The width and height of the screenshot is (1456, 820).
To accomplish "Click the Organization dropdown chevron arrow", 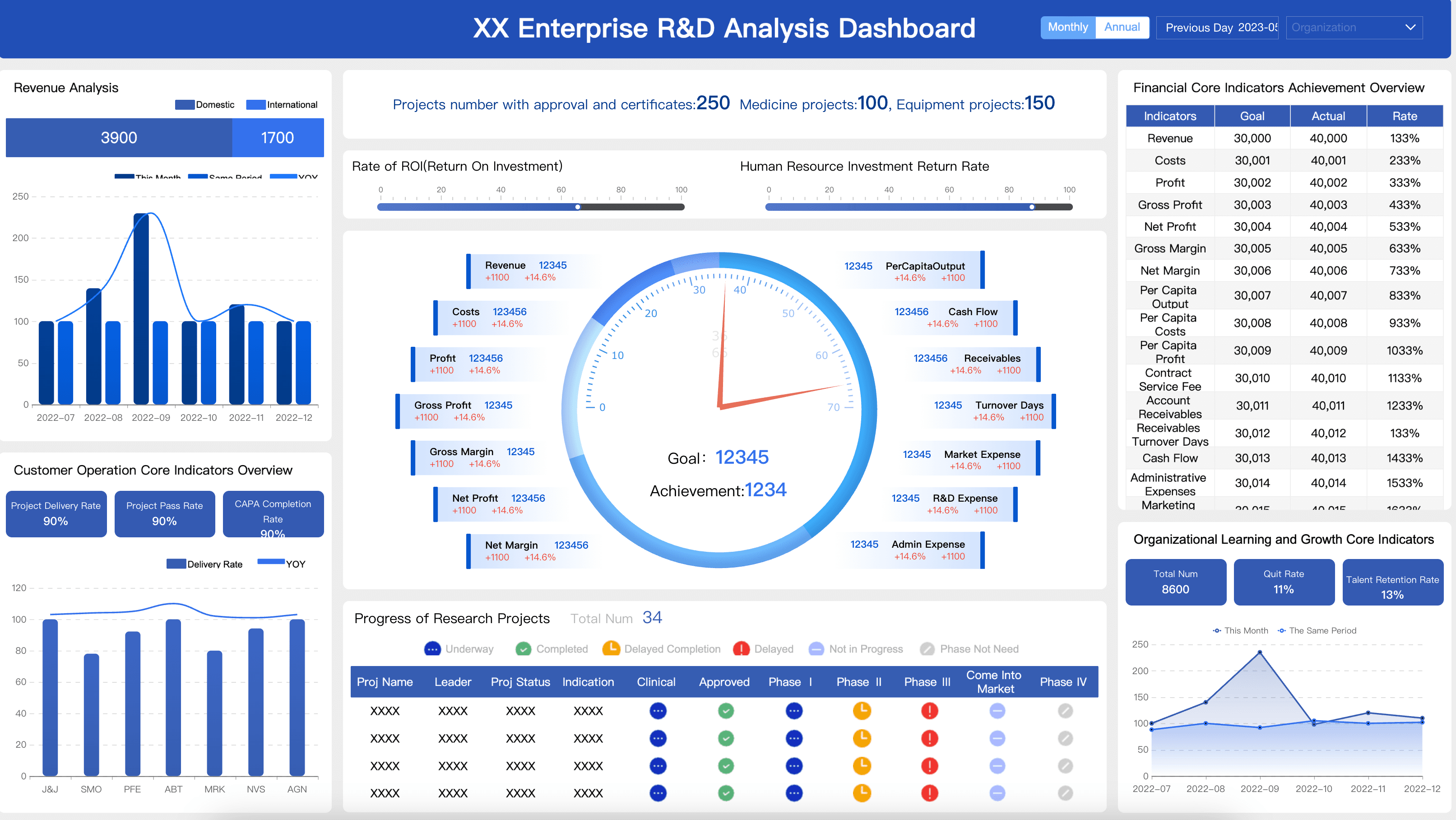I will pyautogui.click(x=1410, y=27).
